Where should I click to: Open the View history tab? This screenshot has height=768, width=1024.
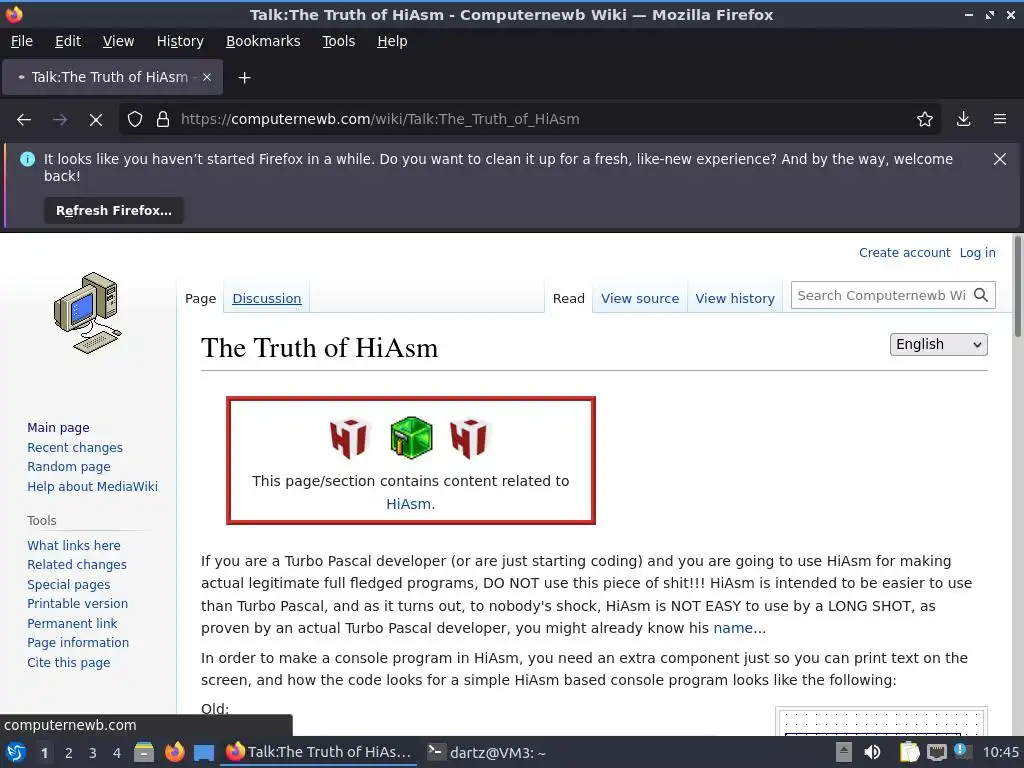pos(735,298)
